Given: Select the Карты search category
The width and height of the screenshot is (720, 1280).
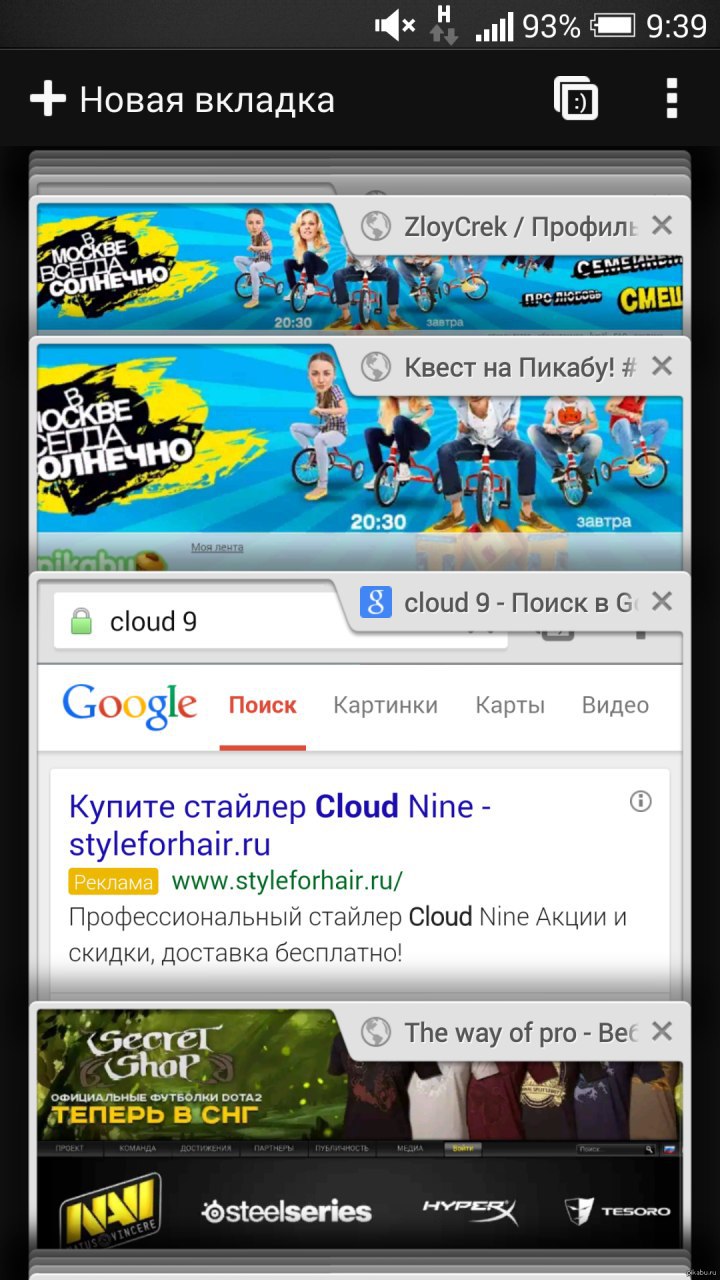Looking at the screenshot, I should (x=510, y=705).
